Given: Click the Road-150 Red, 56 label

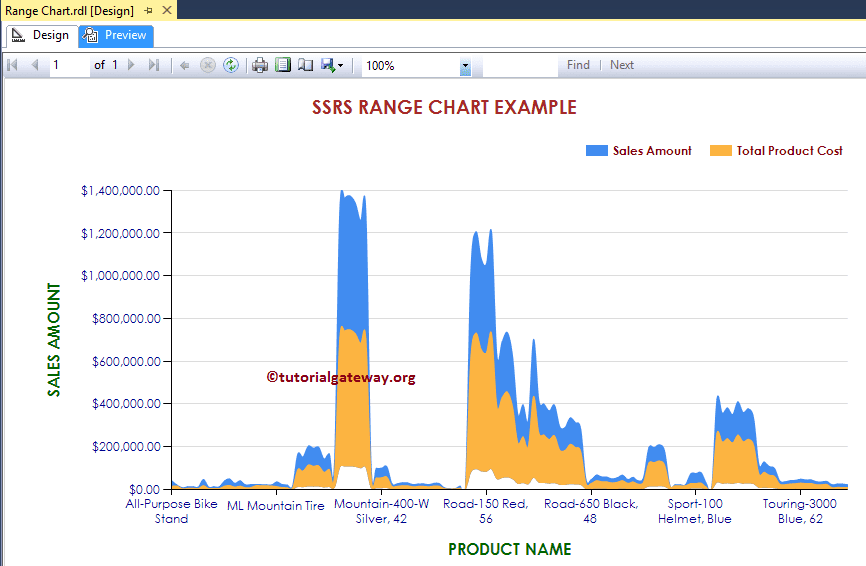Looking at the screenshot, I should click(485, 511).
